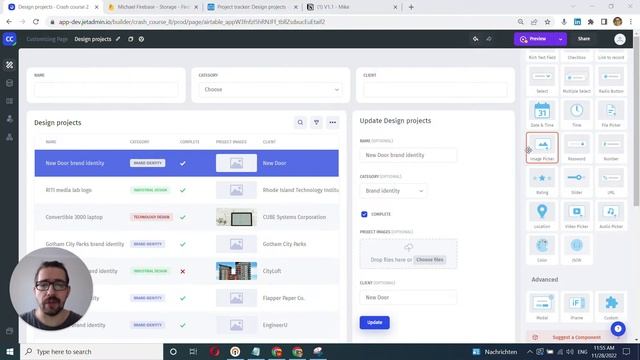
Task: Click the Name filter input field
Action: (106, 90)
